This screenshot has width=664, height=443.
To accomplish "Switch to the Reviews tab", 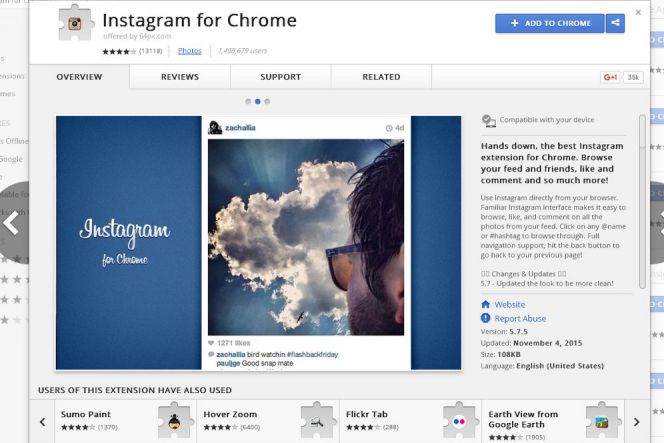I will pos(180,77).
